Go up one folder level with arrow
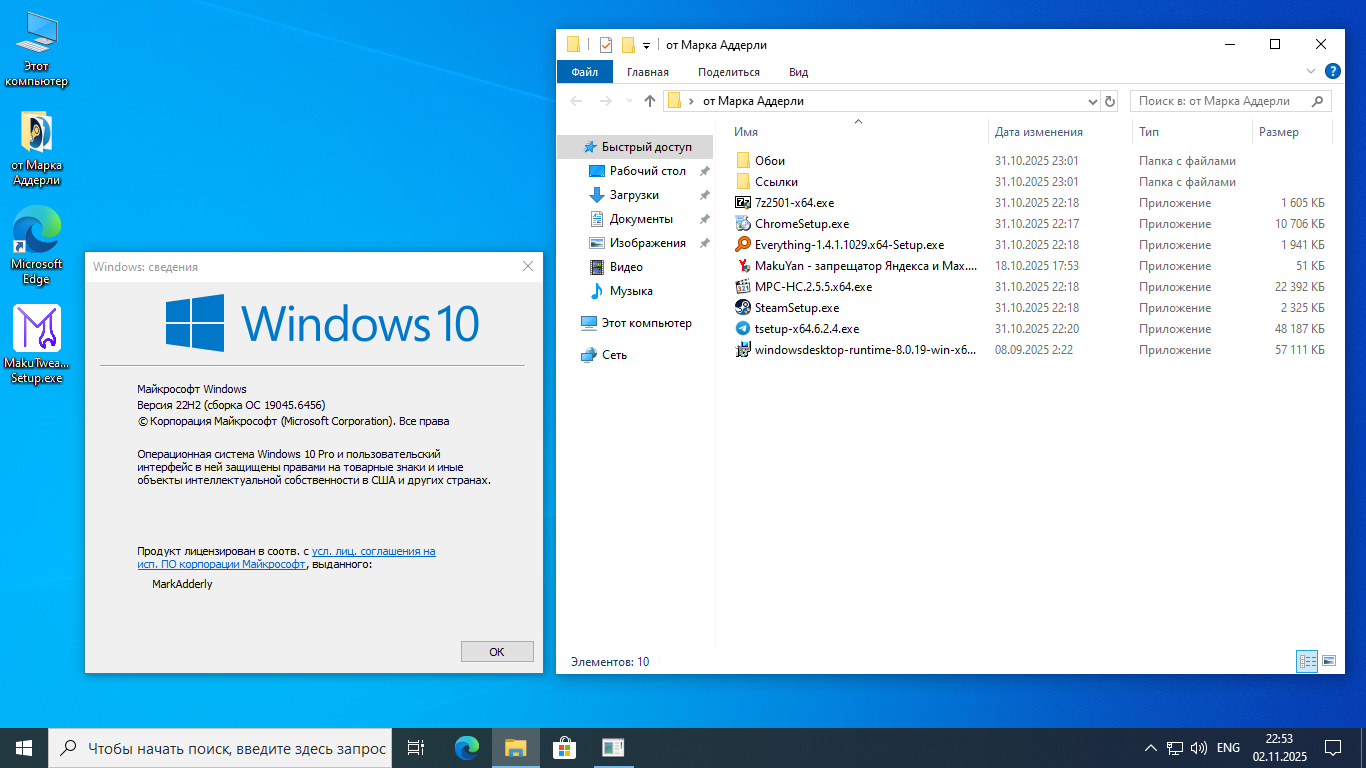 click(650, 101)
